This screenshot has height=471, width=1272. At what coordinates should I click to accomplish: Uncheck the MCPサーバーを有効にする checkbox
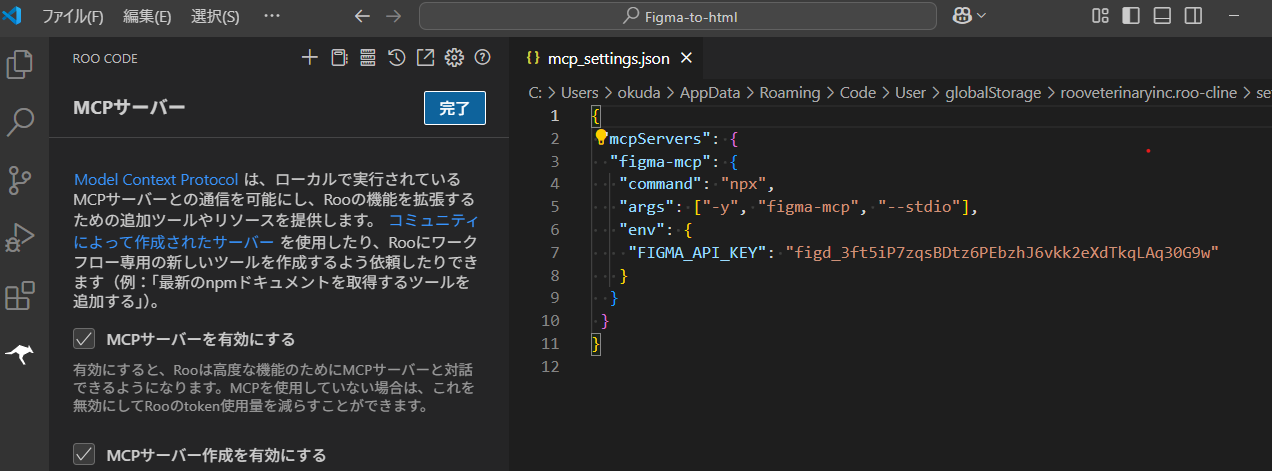[84, 339]
